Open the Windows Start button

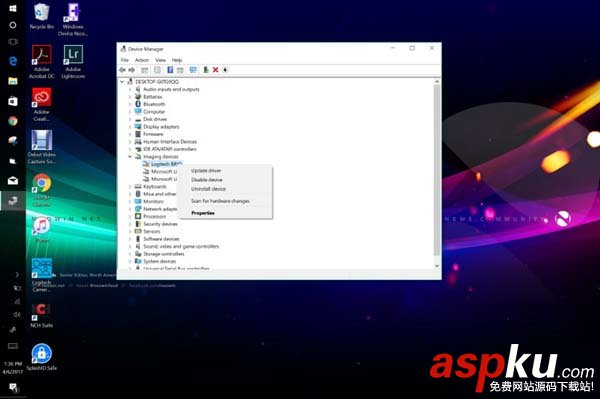coord(13,8)
